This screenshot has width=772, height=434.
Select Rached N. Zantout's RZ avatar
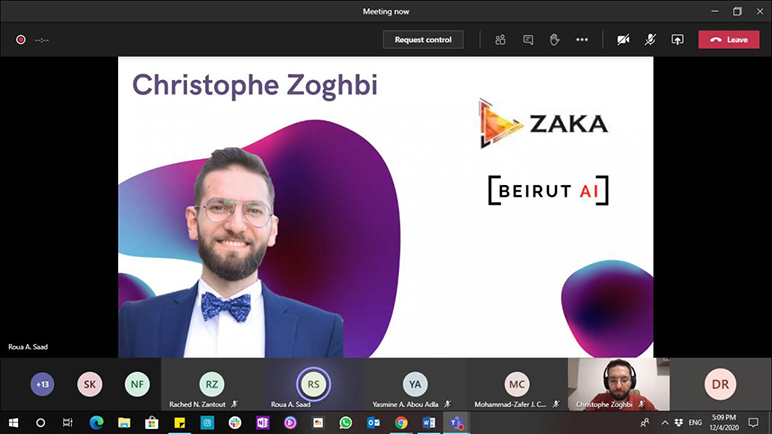click(x=212, y=384)
